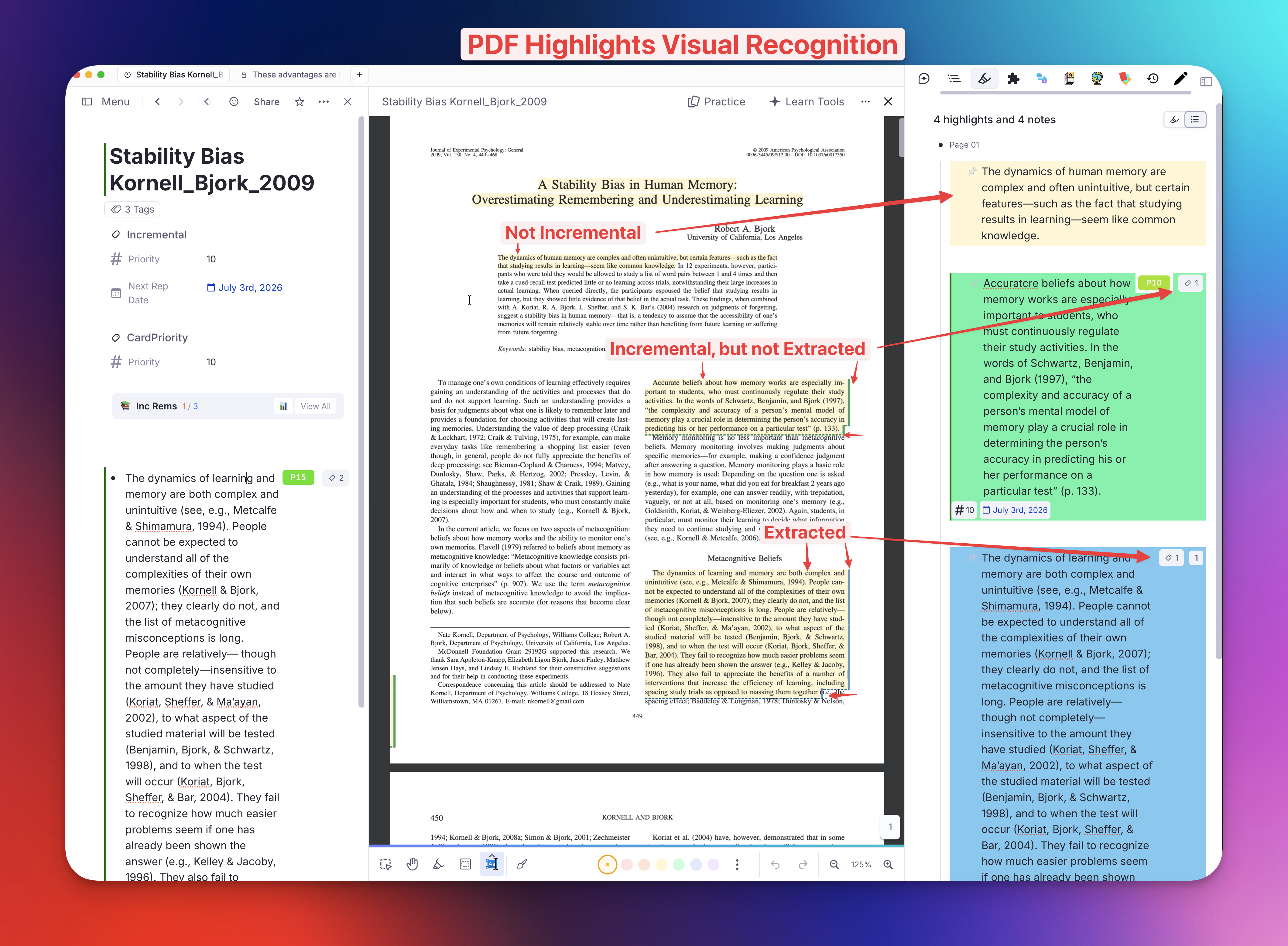Viewport: 1288px width, 946px height.
Task: Pick the pink highlight color swatch
Action: (626, 864)
